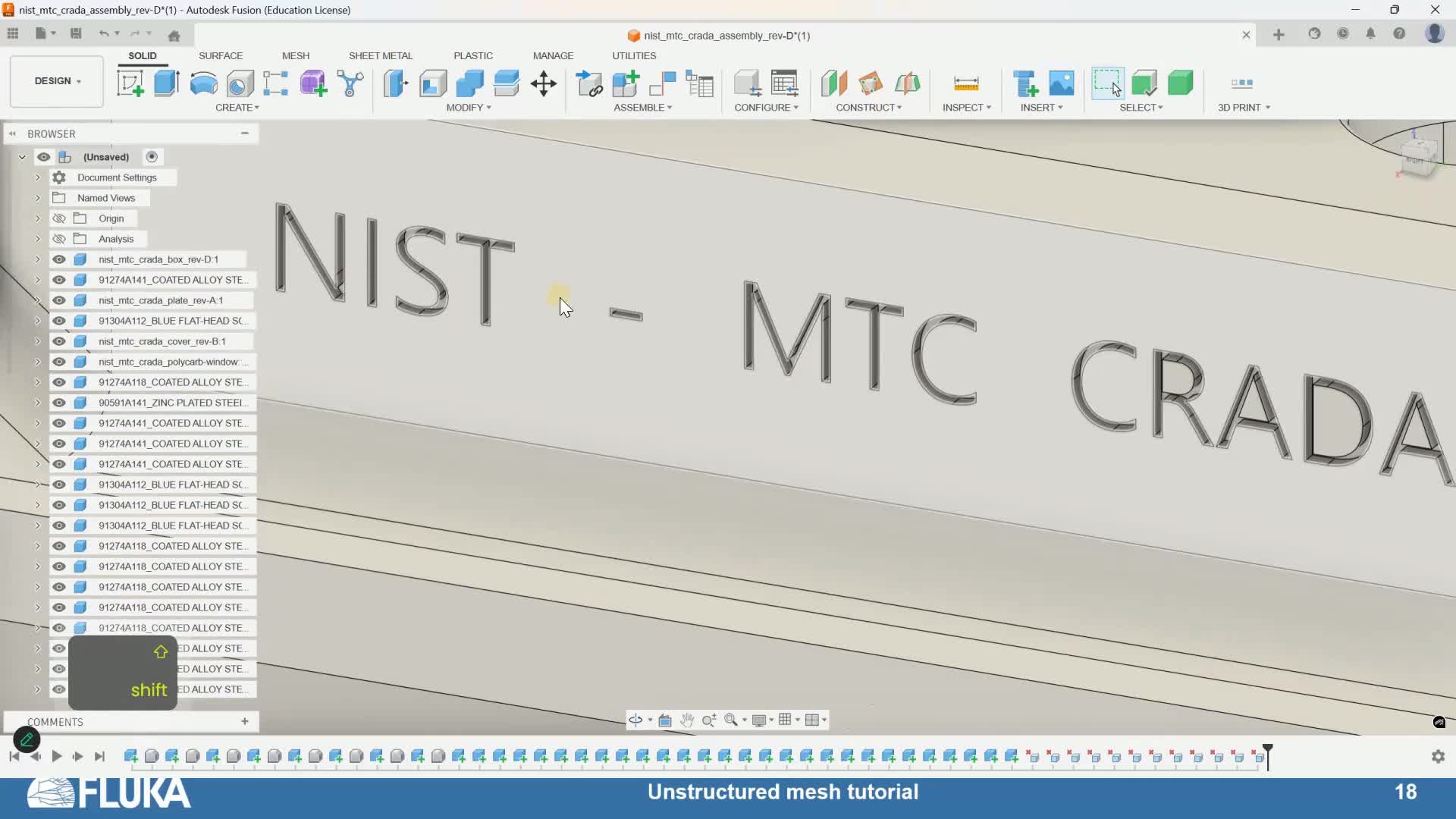Open the ASSEMBLE dropdown menu
Viewport: 1456px width, 819px height.
tap(643, 108)
